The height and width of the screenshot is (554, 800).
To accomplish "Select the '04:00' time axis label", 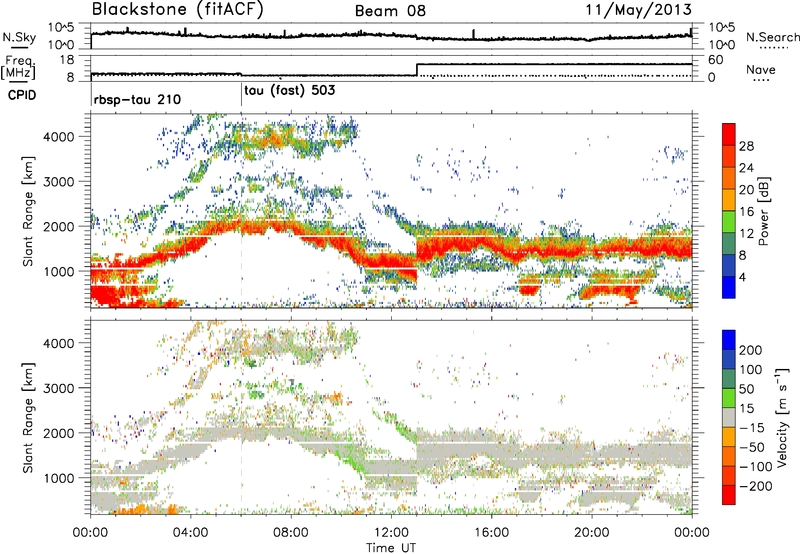I will pyautogui.click(x=191, y=533).
